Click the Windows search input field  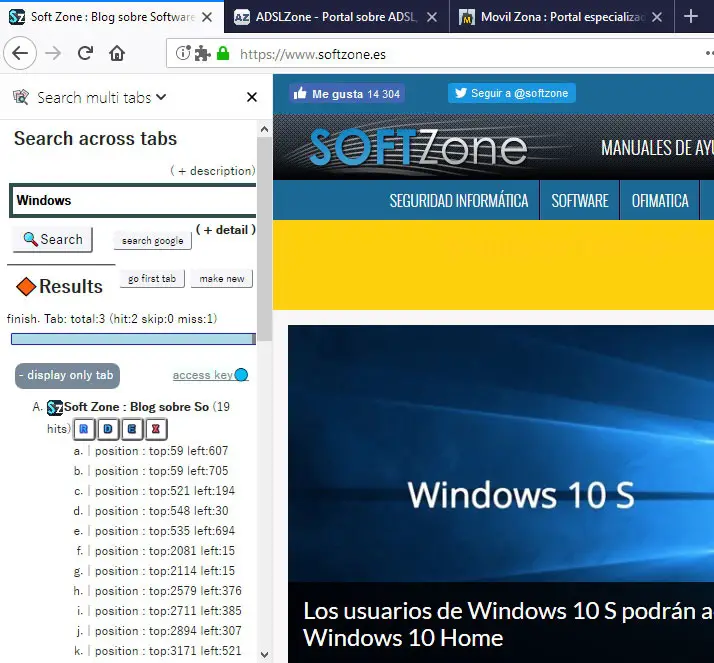point(133,200)
